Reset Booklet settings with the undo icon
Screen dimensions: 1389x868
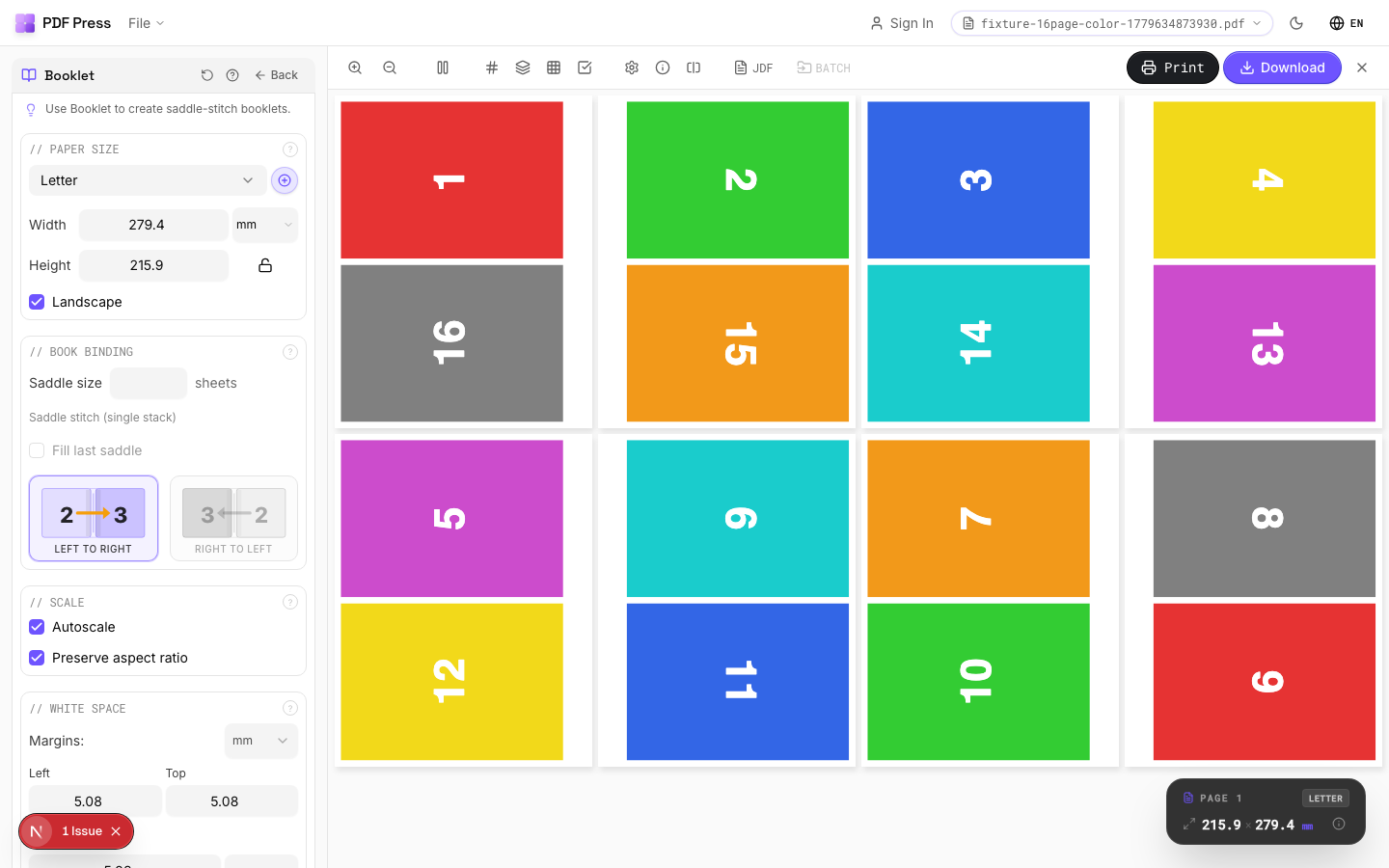point(206,75)
